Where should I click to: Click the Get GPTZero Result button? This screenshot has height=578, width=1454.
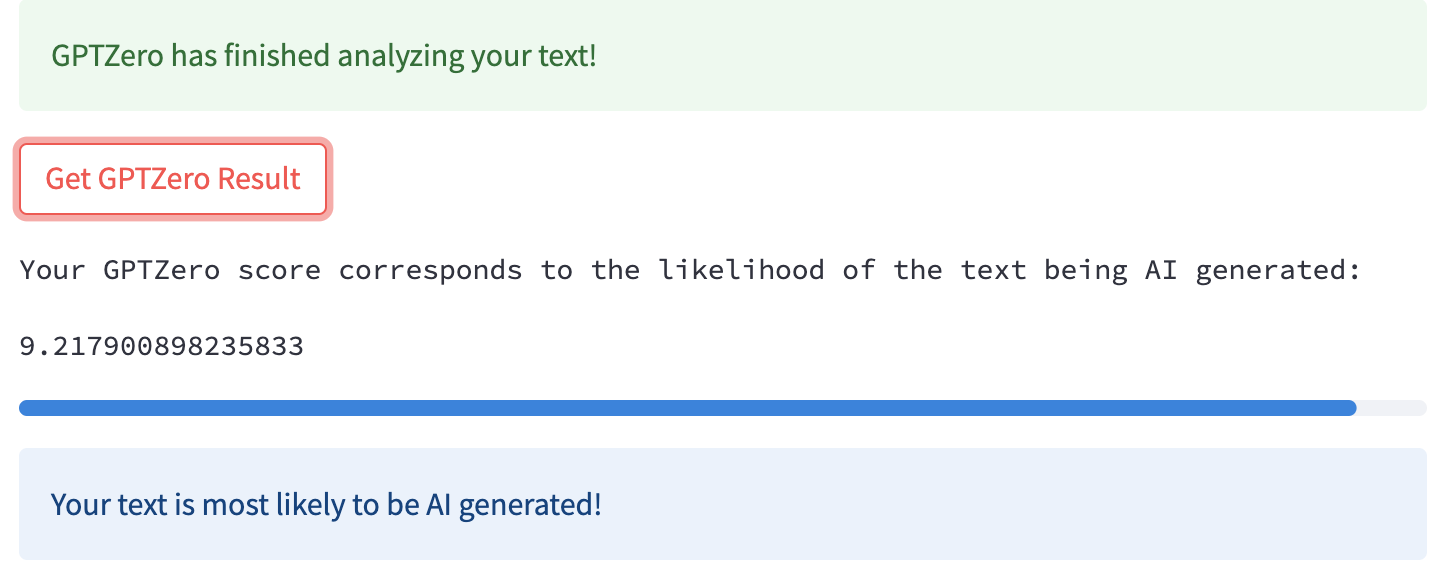tap(173, 179)
